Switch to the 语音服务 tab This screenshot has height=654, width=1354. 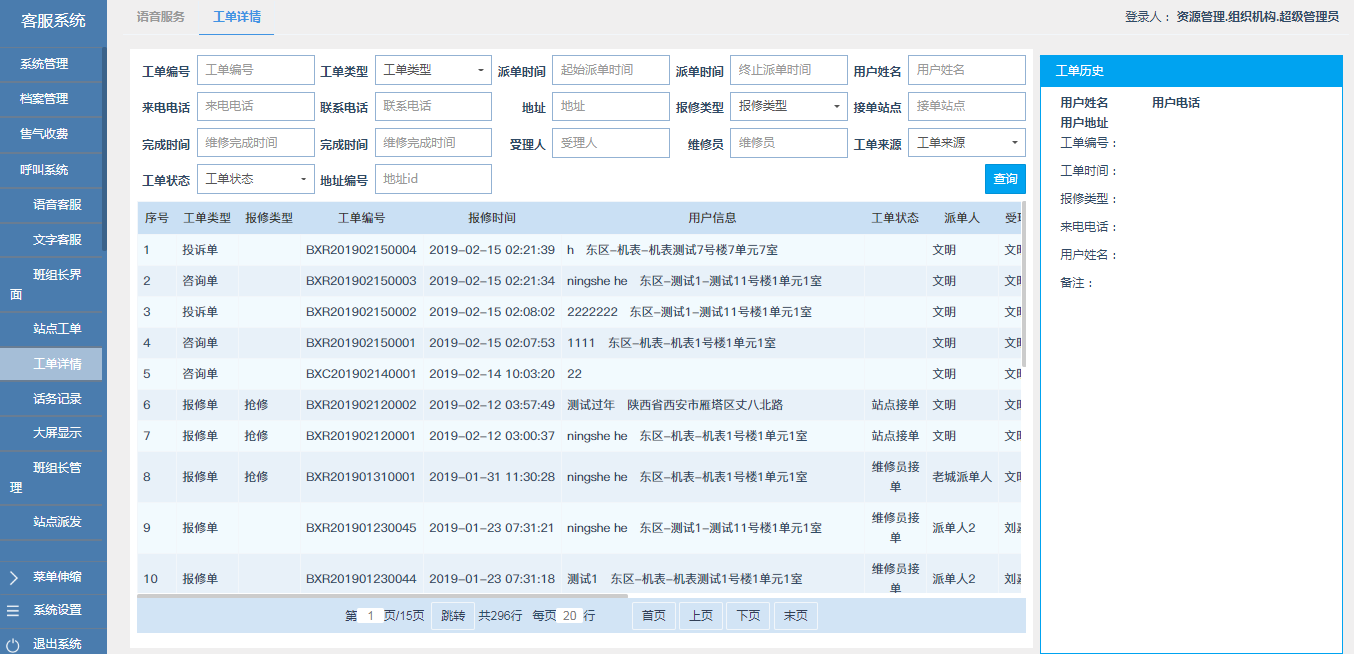tap(160, 17)
